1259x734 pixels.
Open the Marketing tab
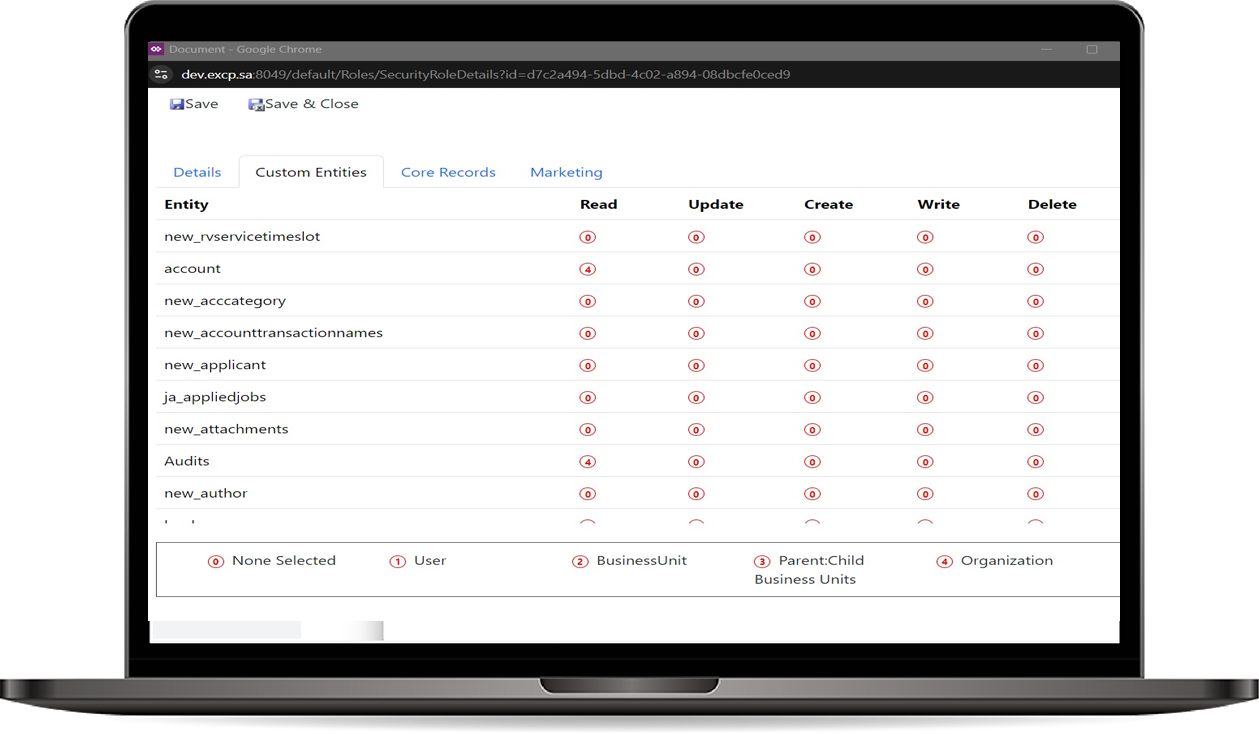pyautogui.click(x=566, y=172)
